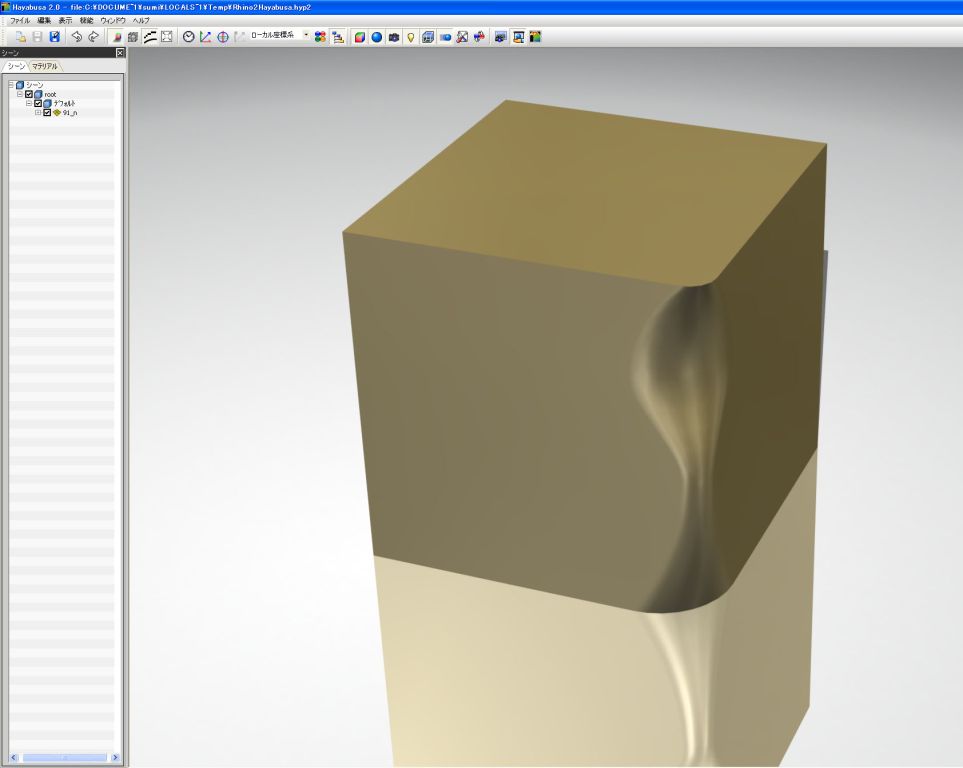Close the シーン panel
Screen dimensions: 963x768
pos(120,53)
